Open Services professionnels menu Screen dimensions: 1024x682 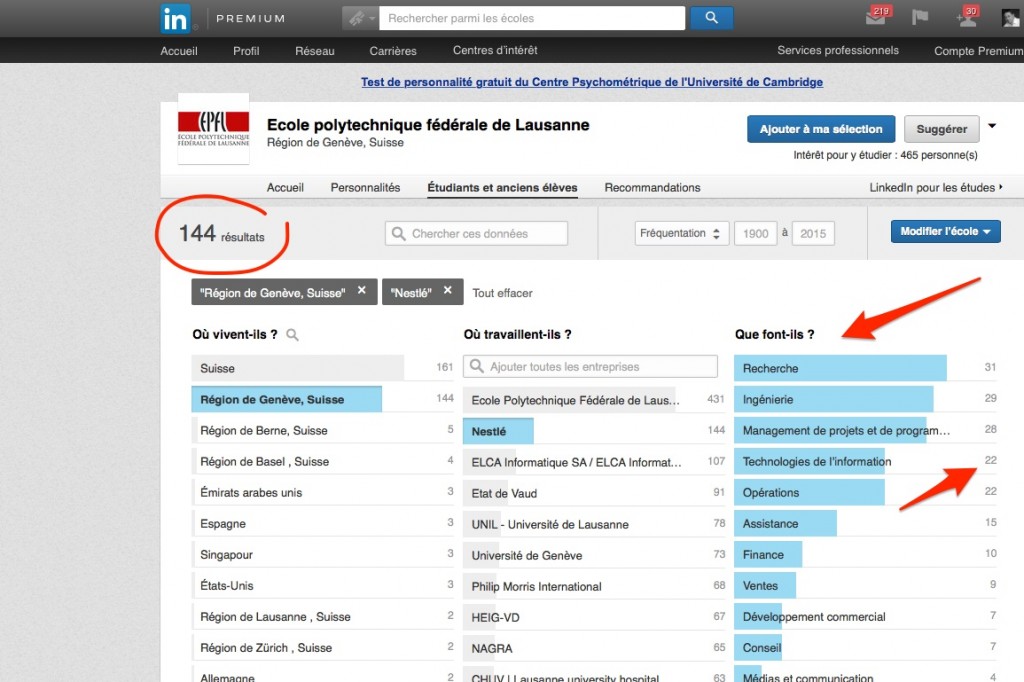(x=838, y=50)
